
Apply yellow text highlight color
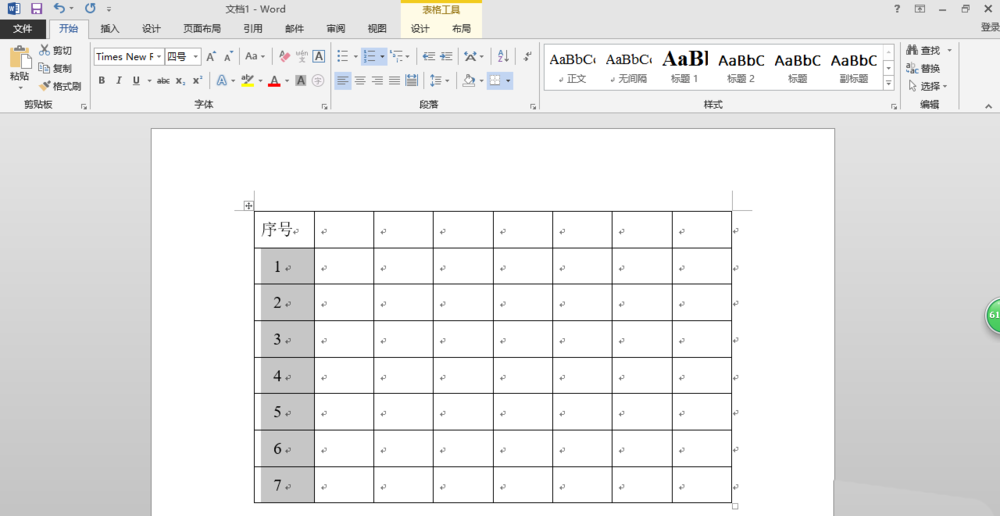247,81
